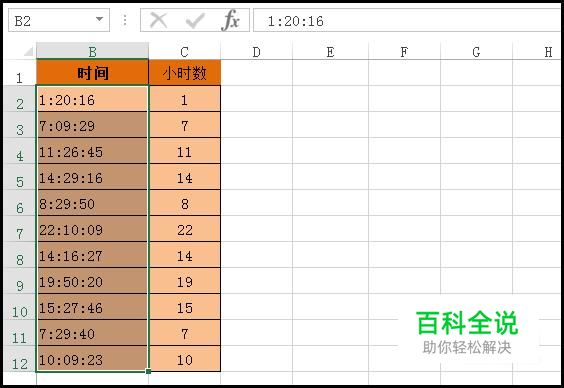Select row 7 header
The width and height of the screenshot is (564, 388).
[x=19, y=229]
